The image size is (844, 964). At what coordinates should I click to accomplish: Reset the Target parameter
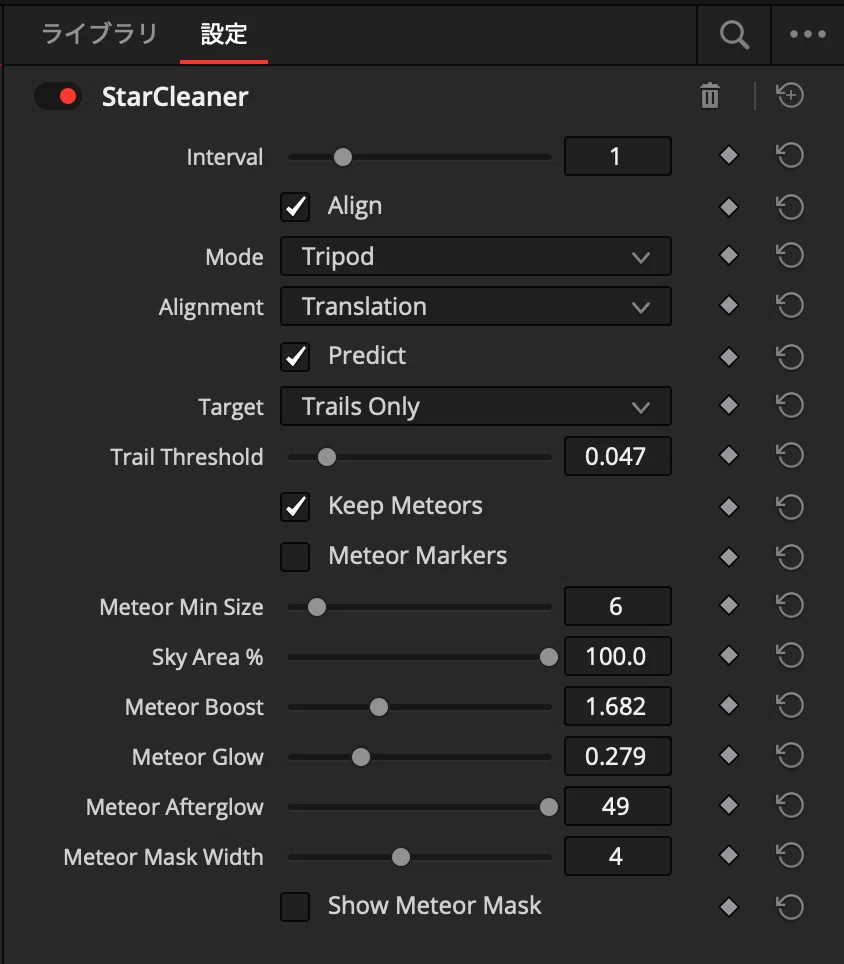(x=790, y=405)
